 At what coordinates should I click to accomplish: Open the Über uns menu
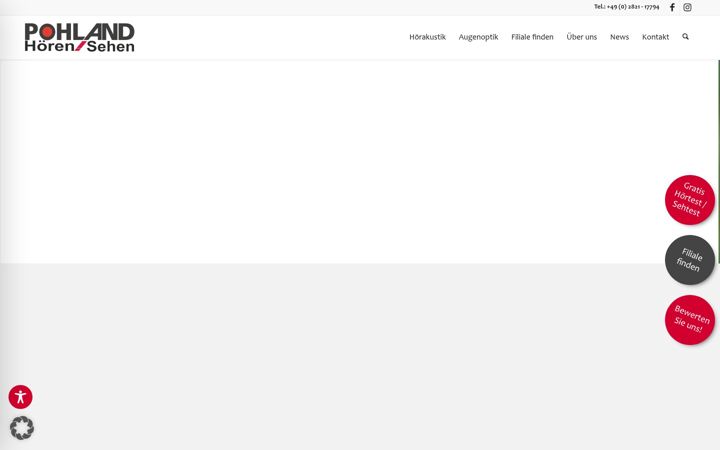(582, 37)
